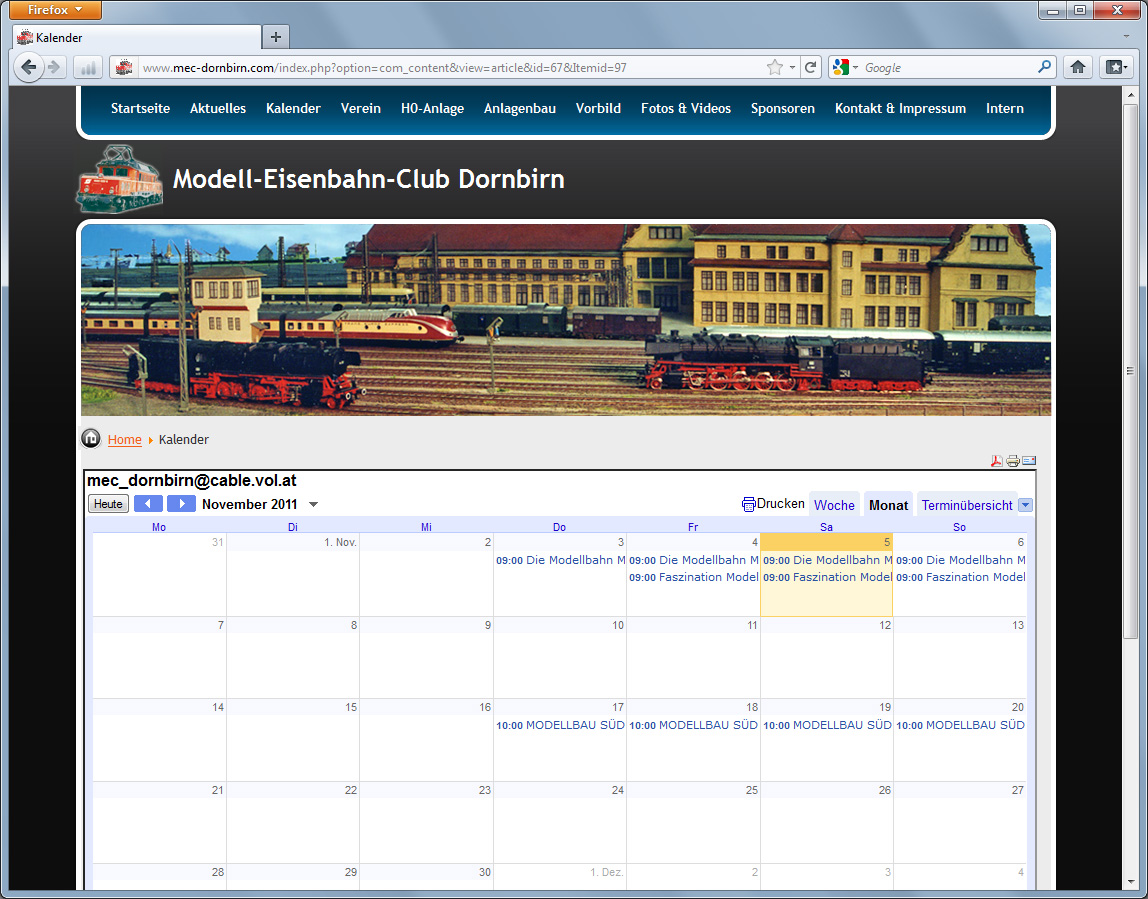Viewport: 1148px width, 899px height.
Task: Open the calendar options dropdown after Terminübersicht
Action: pos(1026,504)
